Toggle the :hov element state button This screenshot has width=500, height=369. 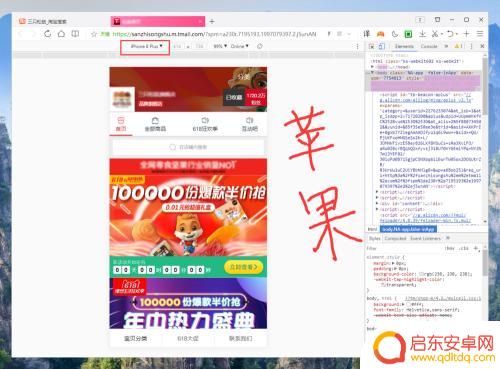point(449,248)
